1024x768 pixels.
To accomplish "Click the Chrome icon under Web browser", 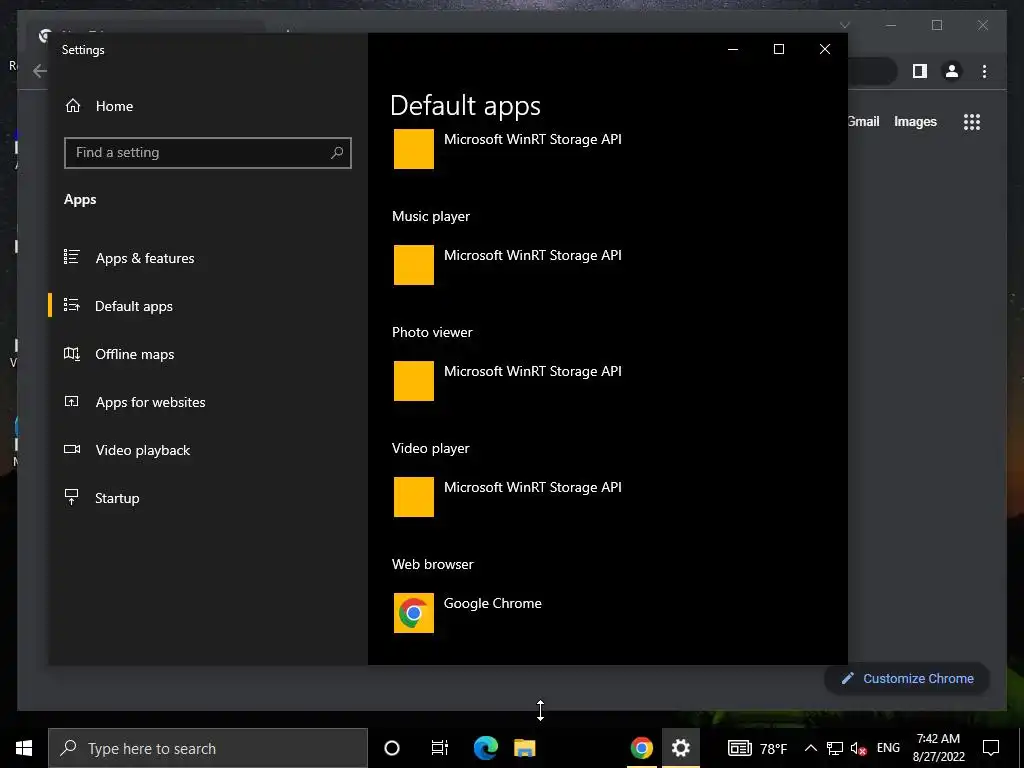I will tap(413, 613).
